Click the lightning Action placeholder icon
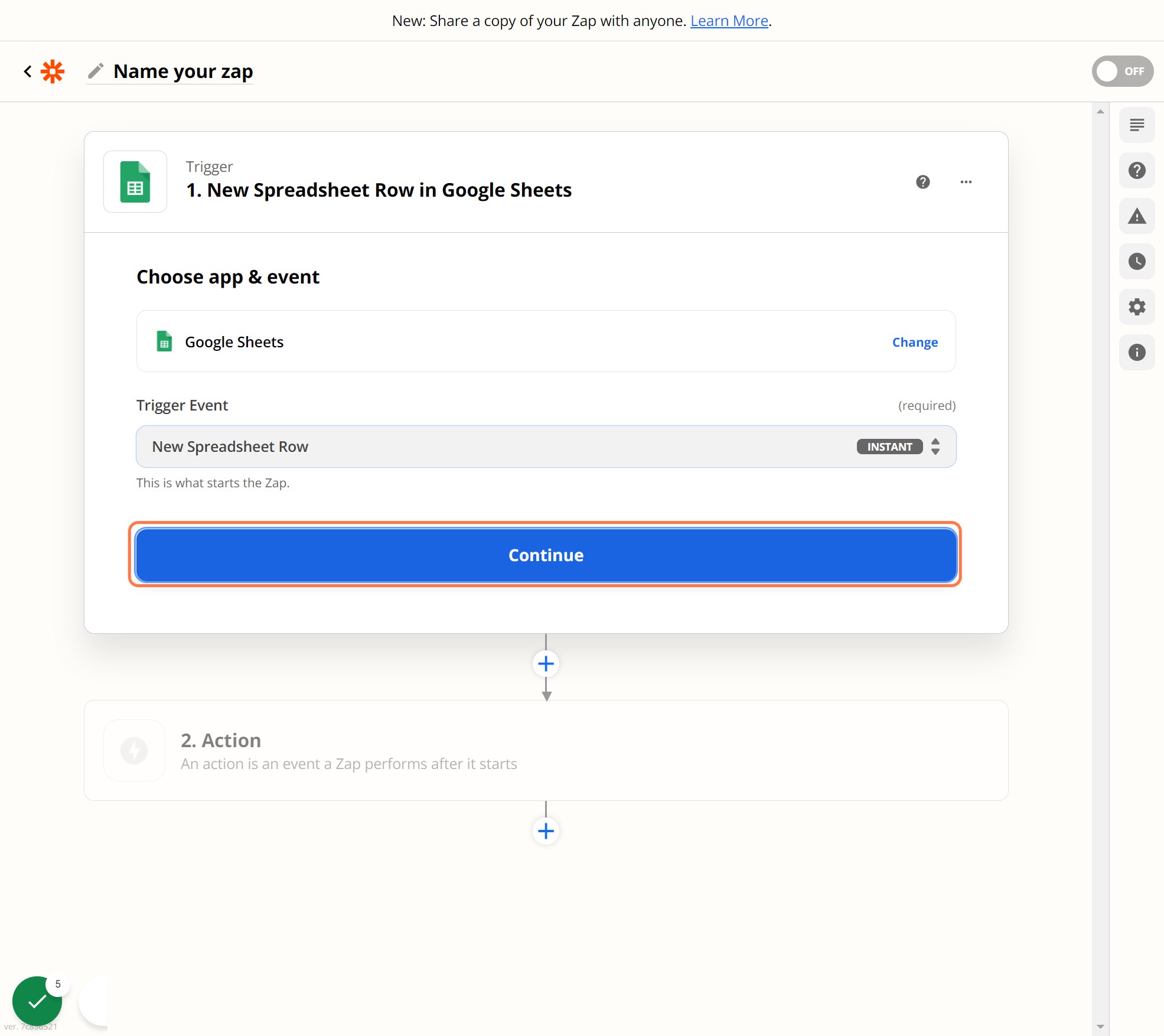The width and height of the screenshot is (1164, 1036). point(134,751)
